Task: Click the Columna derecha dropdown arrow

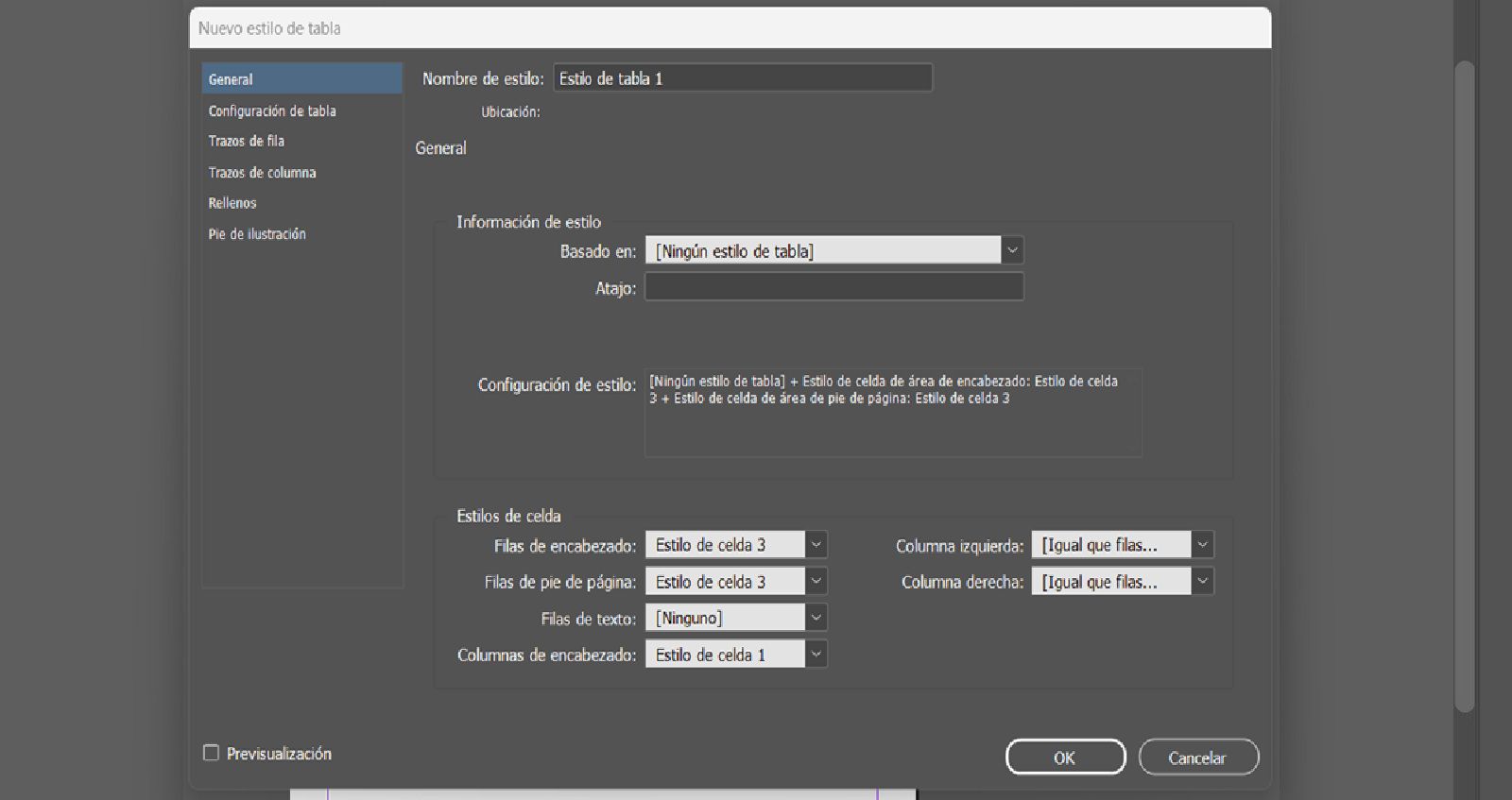Action: [1203, 582]
